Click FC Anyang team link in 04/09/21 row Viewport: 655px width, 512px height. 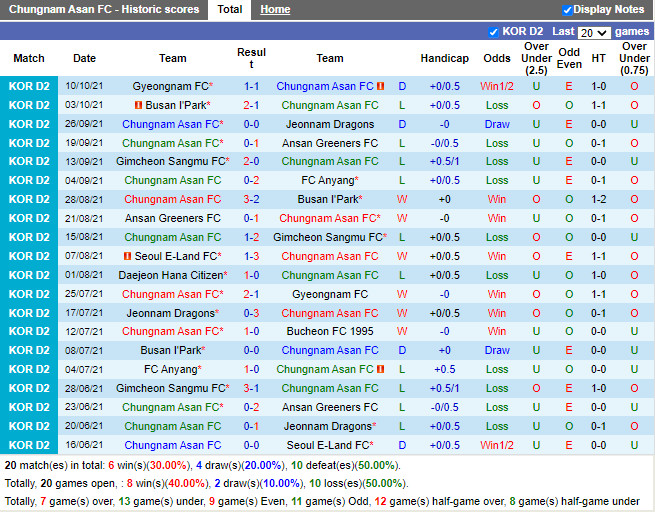tap(327, 181)
